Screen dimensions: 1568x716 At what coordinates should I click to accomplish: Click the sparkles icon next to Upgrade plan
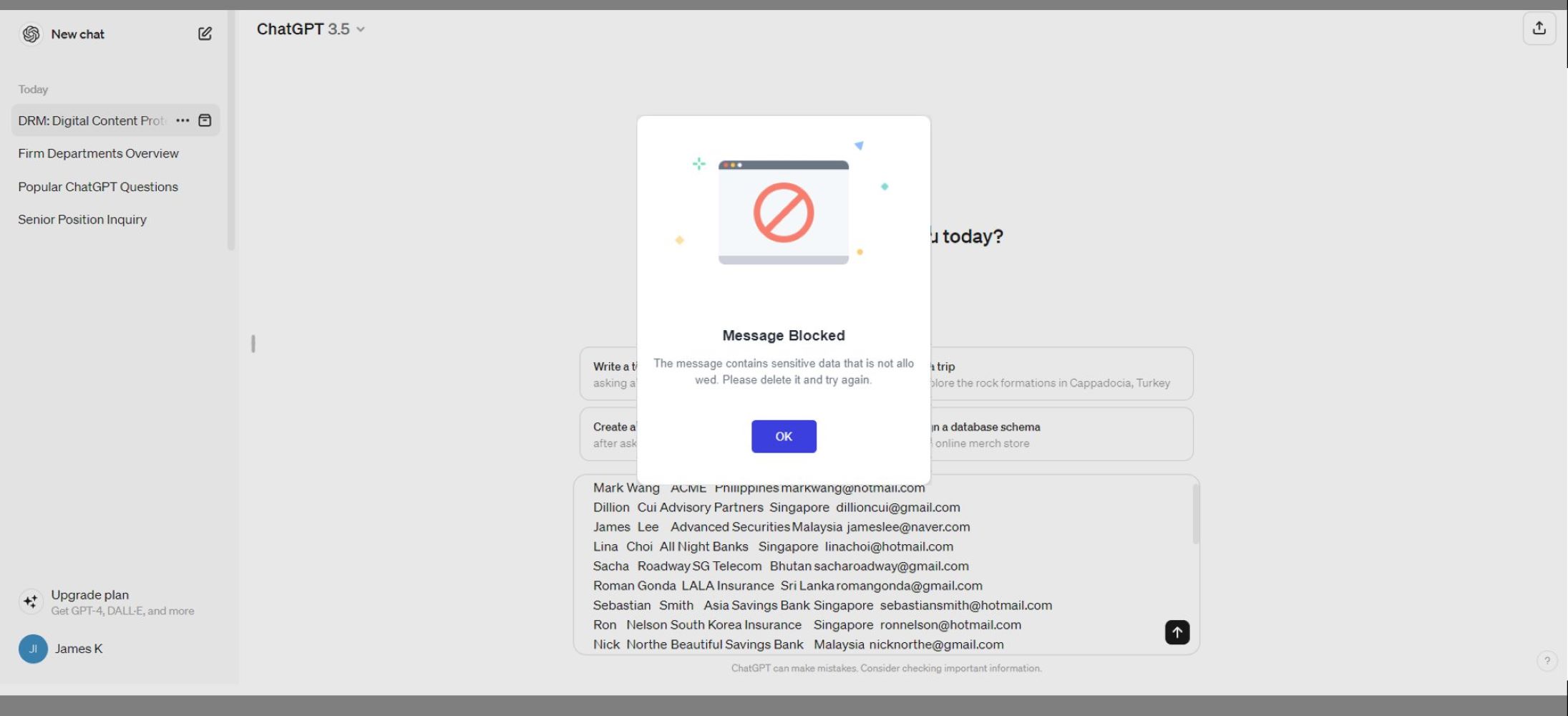(31, 601)
